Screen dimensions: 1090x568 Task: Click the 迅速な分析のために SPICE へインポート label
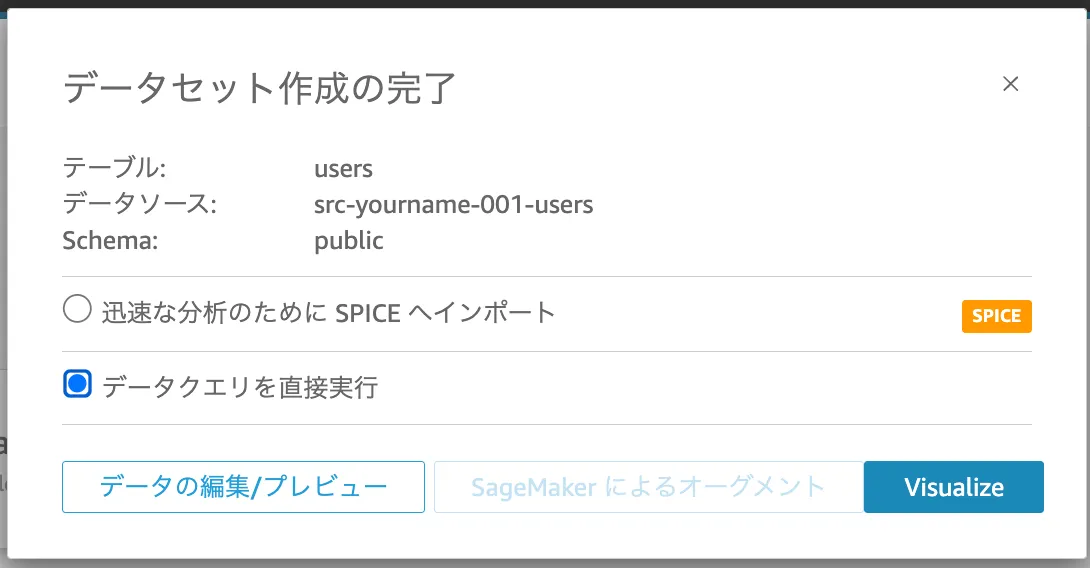click(x=328, y=312)
